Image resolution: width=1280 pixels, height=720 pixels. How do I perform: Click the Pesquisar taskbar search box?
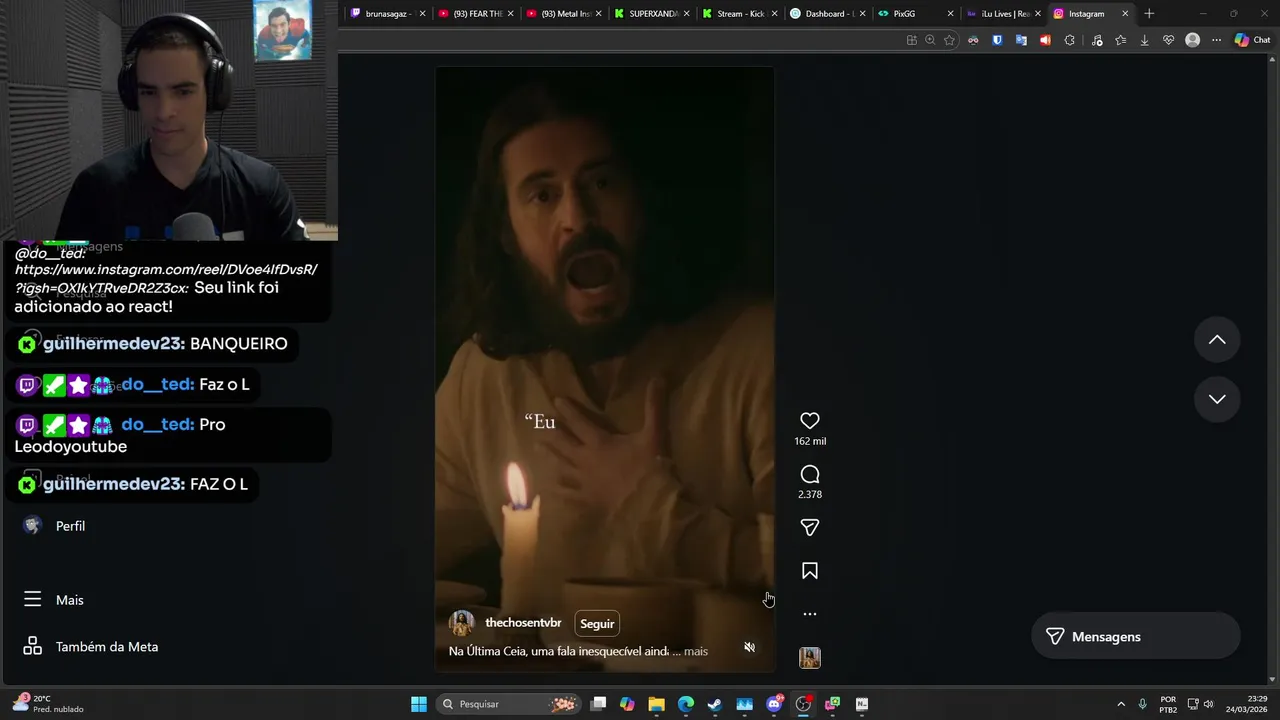coord(509,704)
